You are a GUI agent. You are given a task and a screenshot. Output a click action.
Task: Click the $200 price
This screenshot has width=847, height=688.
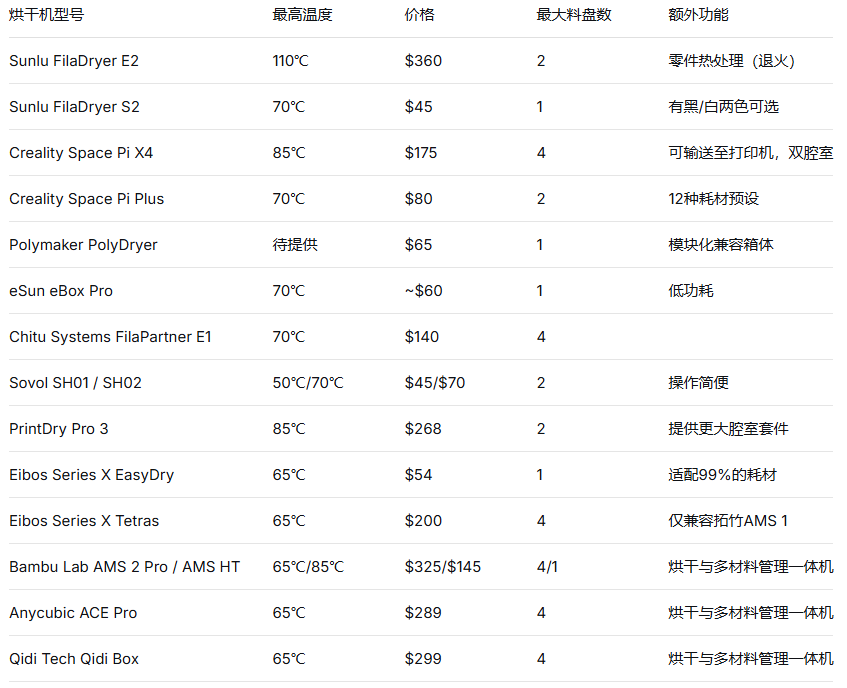click(424, 521)
